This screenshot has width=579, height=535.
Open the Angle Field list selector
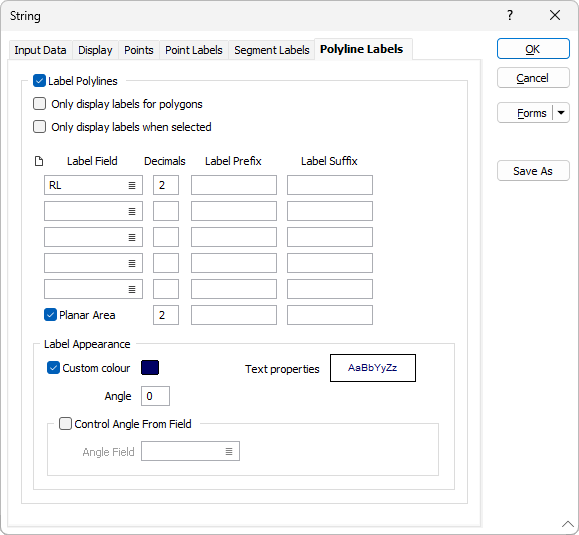[229, 451]
